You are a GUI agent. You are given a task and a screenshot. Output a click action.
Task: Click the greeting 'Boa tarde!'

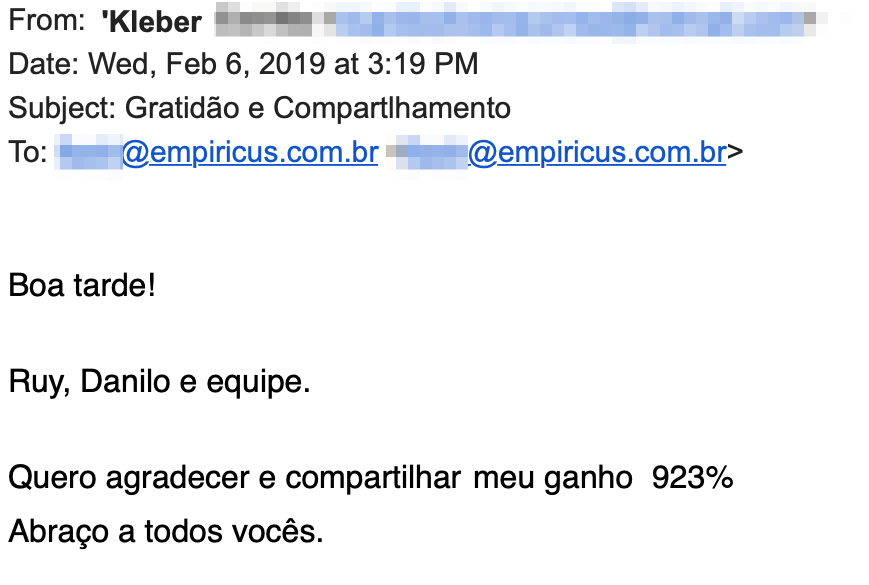click(x=82, y=286)
